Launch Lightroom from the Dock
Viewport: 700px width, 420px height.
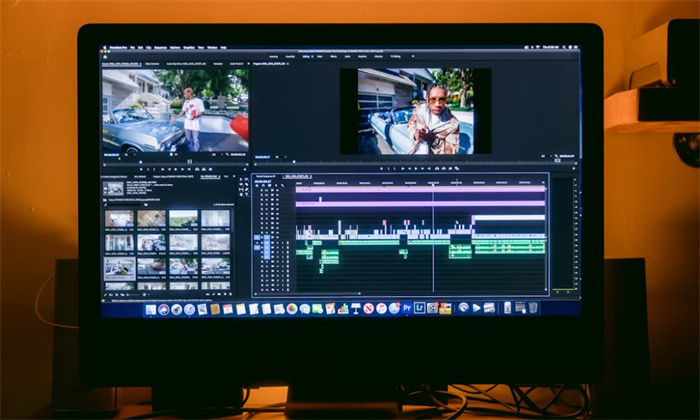tap(420, 308)
